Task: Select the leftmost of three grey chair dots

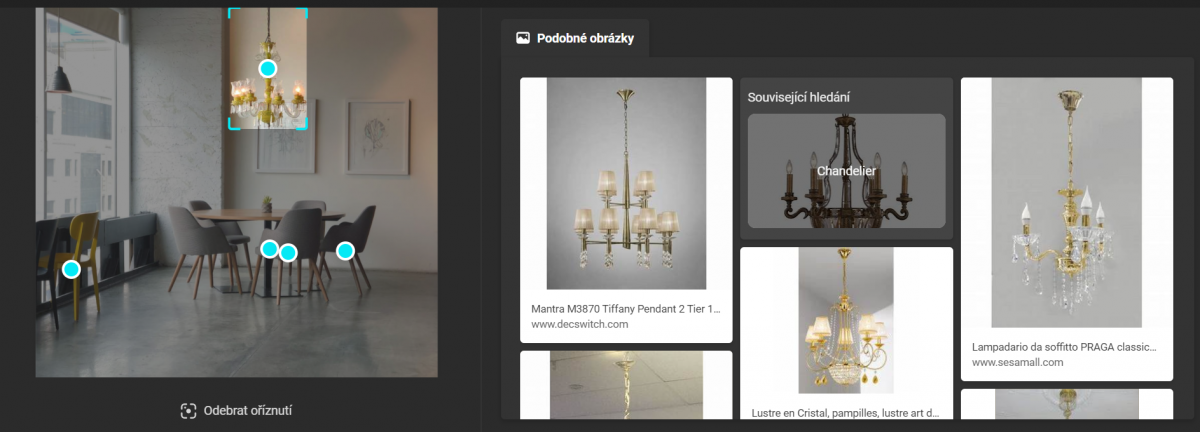Action: (x=269, y=248)
